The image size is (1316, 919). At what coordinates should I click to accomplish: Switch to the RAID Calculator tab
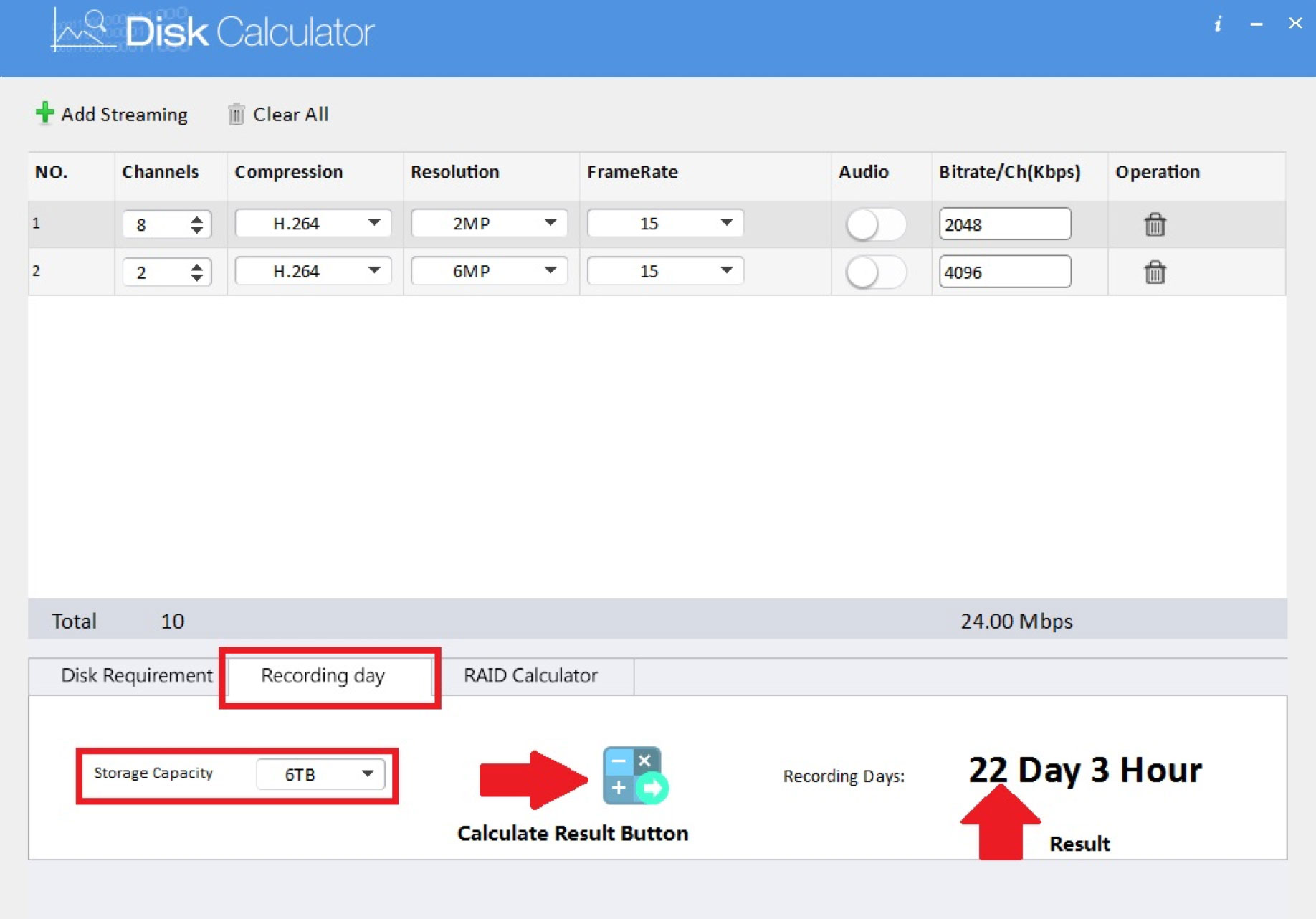point(530,675)
